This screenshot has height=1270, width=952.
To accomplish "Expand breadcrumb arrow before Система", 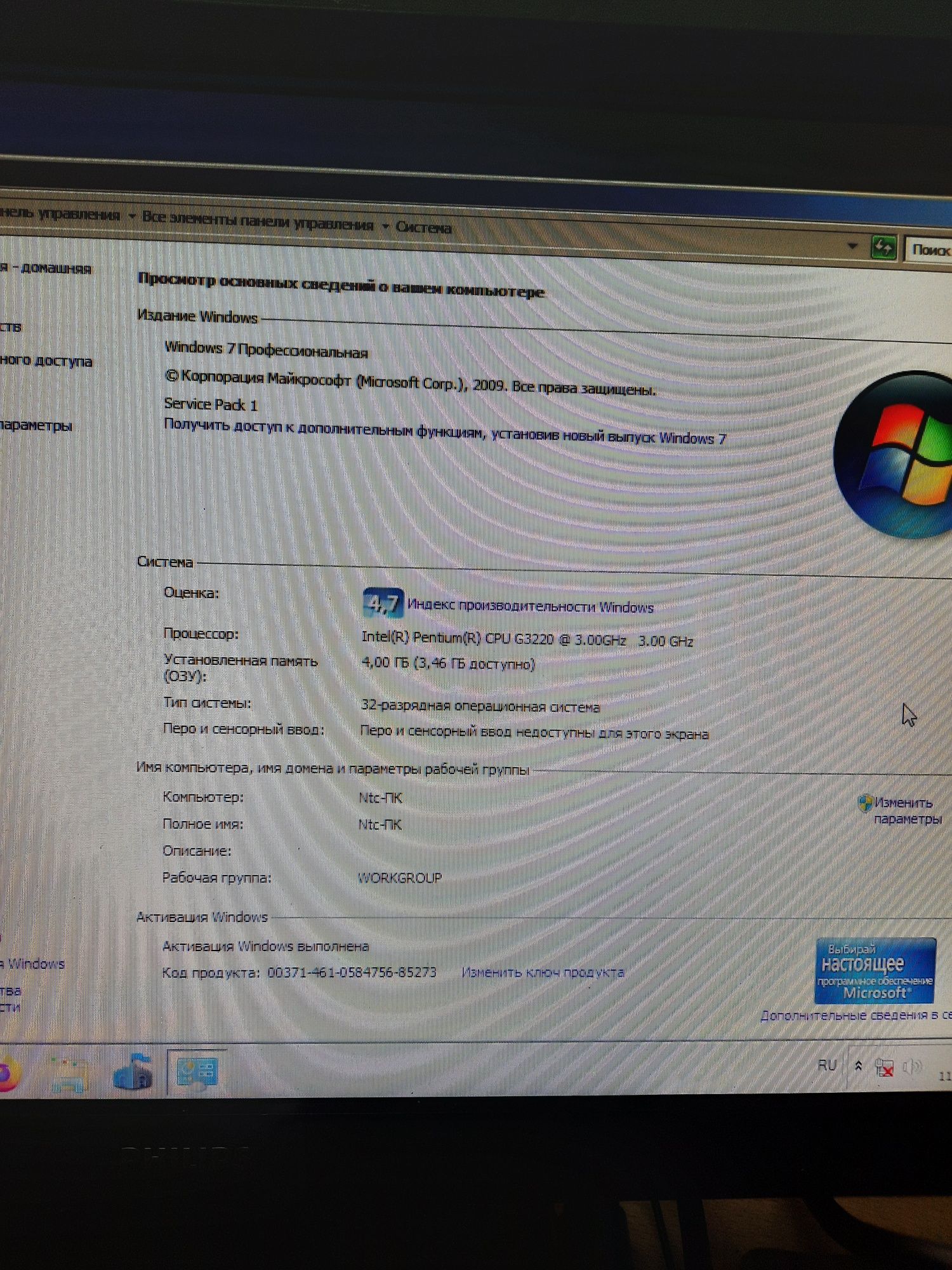I will tap(385, 225).
